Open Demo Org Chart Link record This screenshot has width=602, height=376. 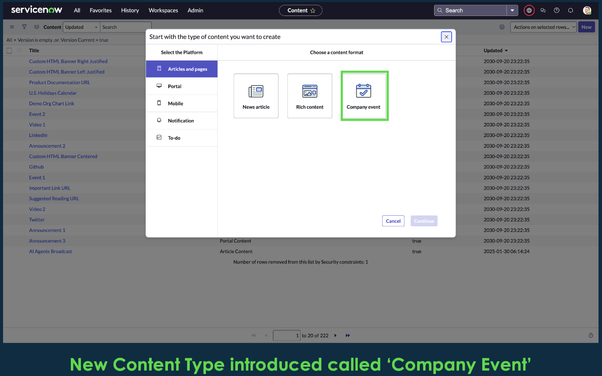point(51,103)
